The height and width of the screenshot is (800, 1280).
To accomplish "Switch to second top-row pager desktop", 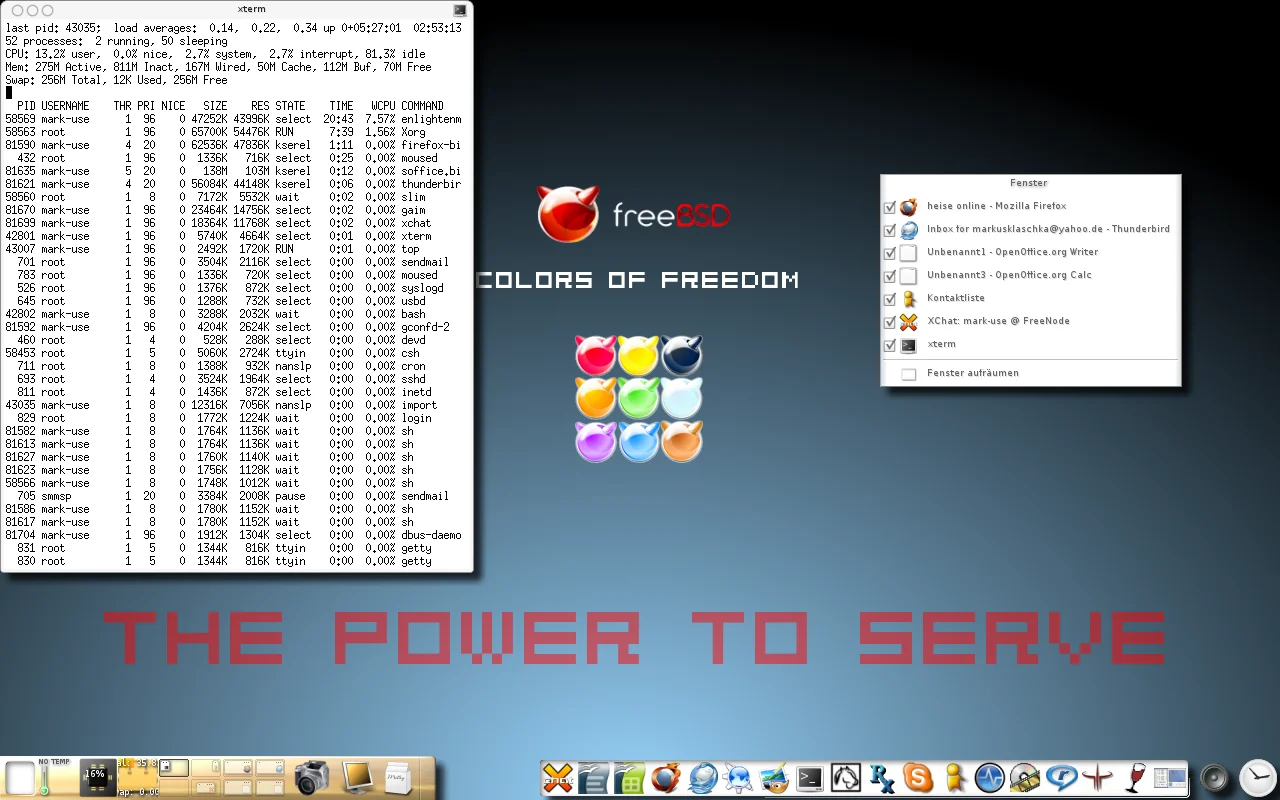I will point(206,767).
